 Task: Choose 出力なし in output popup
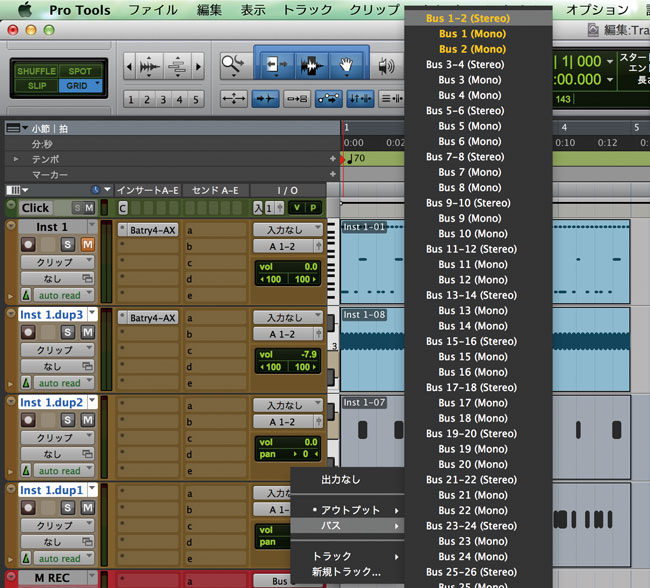click(x=347, y=480)
